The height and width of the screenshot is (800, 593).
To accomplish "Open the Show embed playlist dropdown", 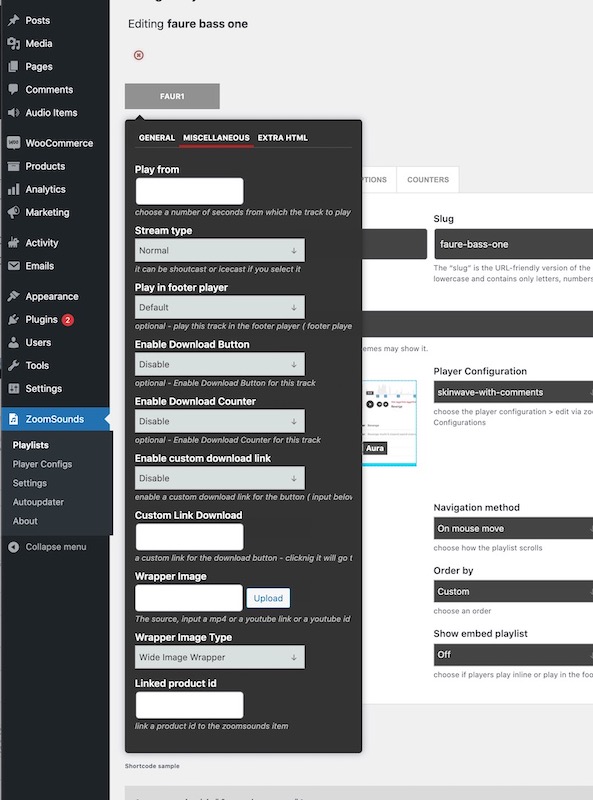I will tap(513, 655).
